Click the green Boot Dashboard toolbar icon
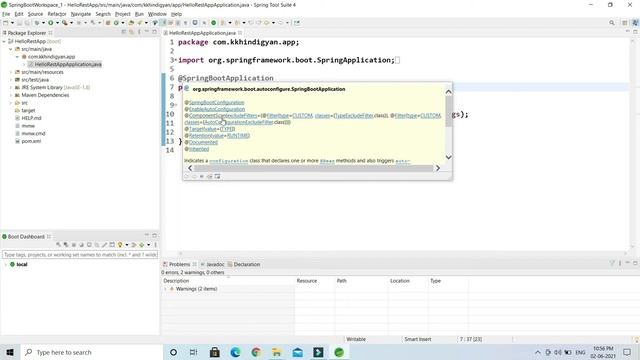Screen dimensions: 640x360 click(213, 23)
